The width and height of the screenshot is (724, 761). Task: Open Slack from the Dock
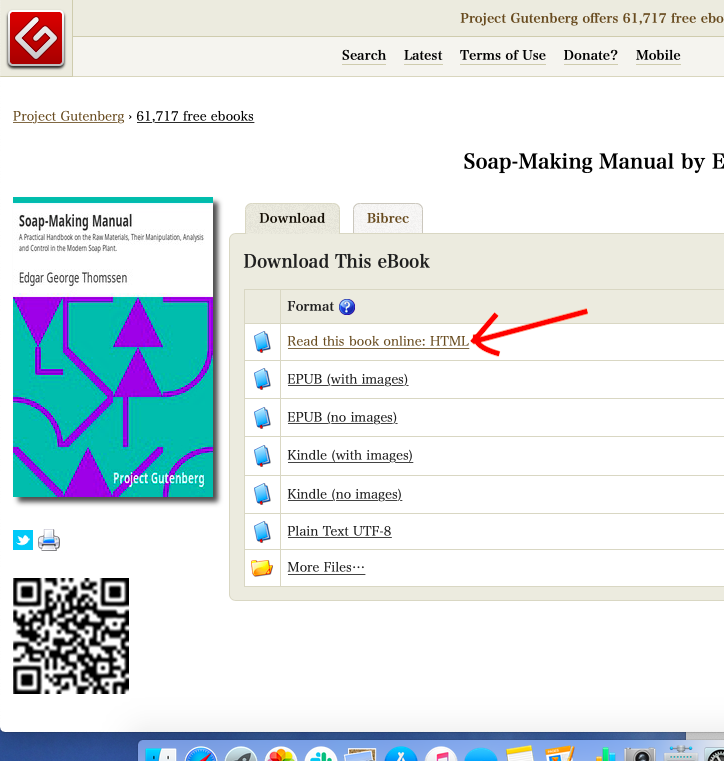click(x=321, y=755)
